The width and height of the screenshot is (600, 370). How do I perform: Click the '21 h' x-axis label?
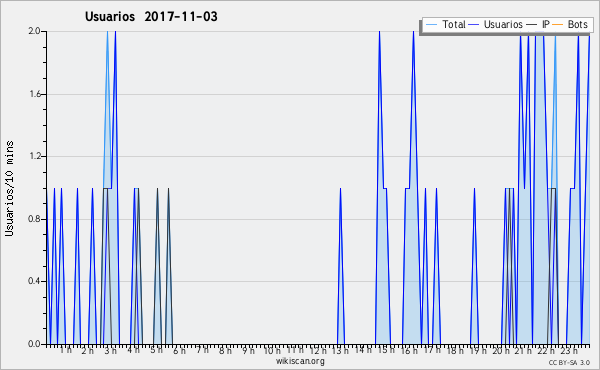click(523, 350)
